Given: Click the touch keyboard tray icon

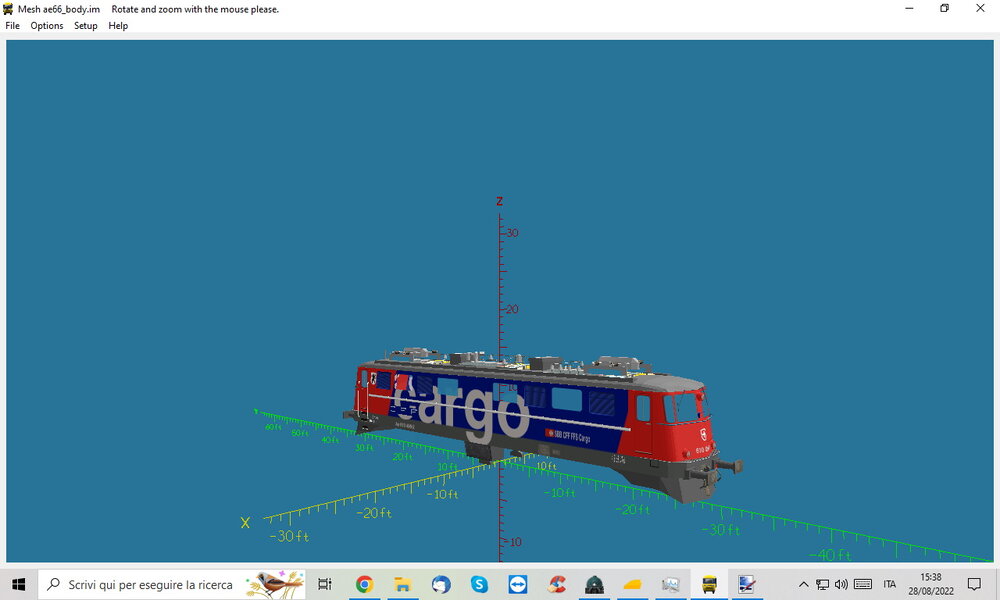Looking at the screenshot, I should click(x=863, y=584).
